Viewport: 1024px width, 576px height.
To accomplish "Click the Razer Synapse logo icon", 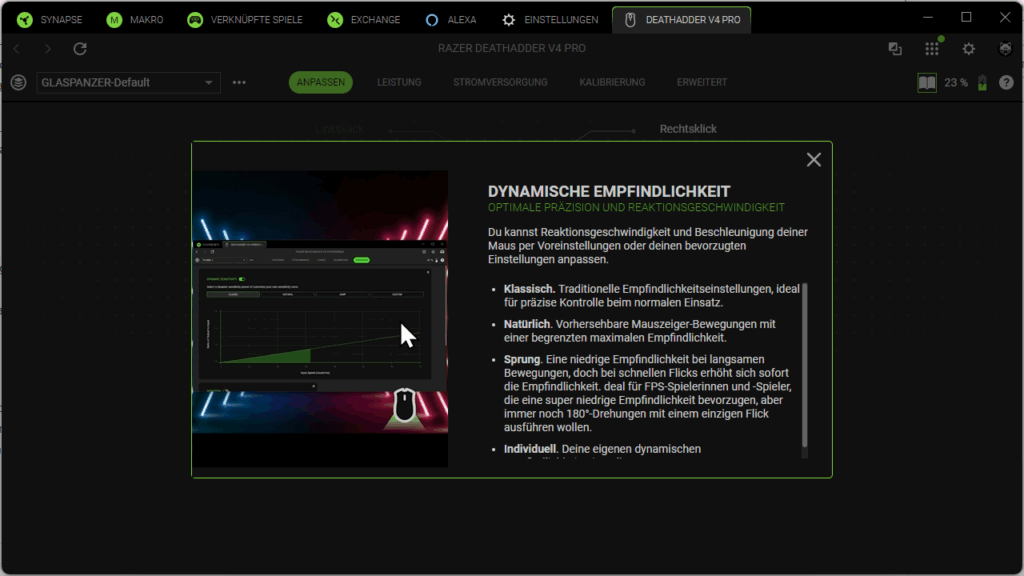I will click(25, 20).
